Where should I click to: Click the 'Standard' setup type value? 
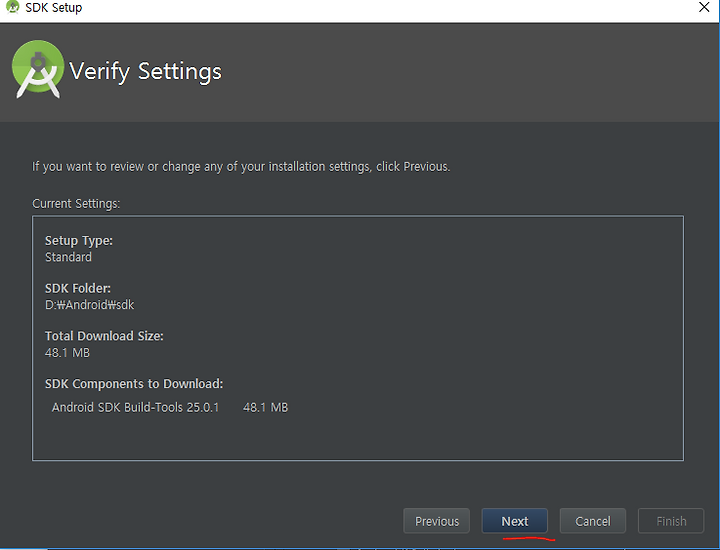click(68, 257)
